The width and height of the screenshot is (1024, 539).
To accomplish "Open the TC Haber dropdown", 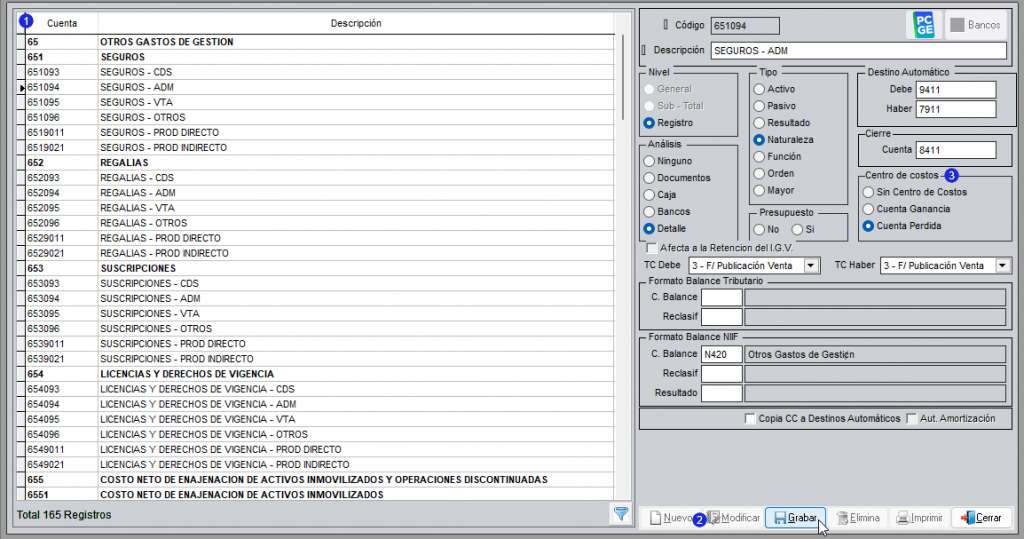I will coord(1002,266).
